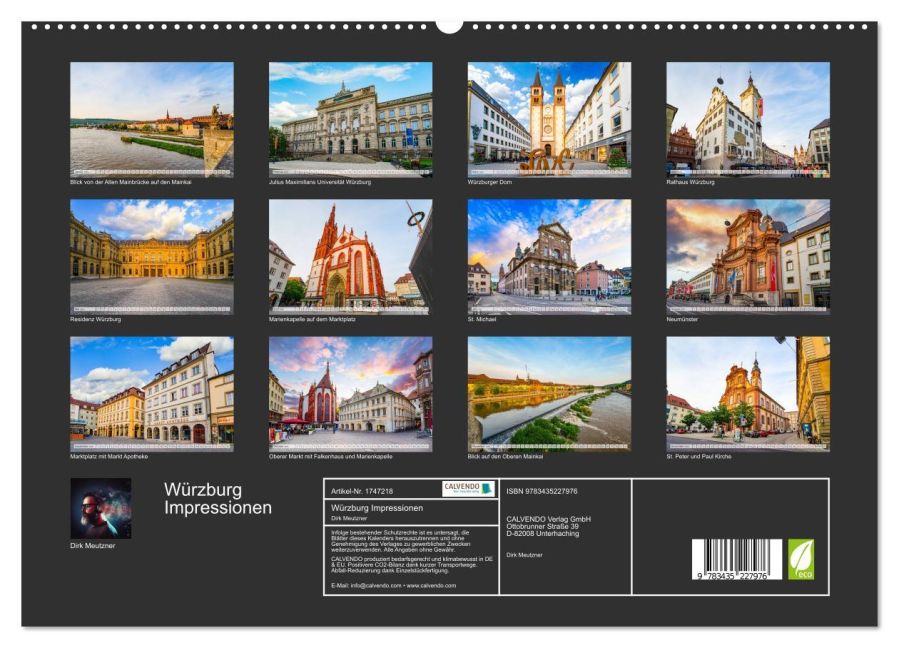Open the Marktplatz mit Markt Apotheke image
Screen dimensions: 899x648
pyautogui.click(x=151, y=393)
